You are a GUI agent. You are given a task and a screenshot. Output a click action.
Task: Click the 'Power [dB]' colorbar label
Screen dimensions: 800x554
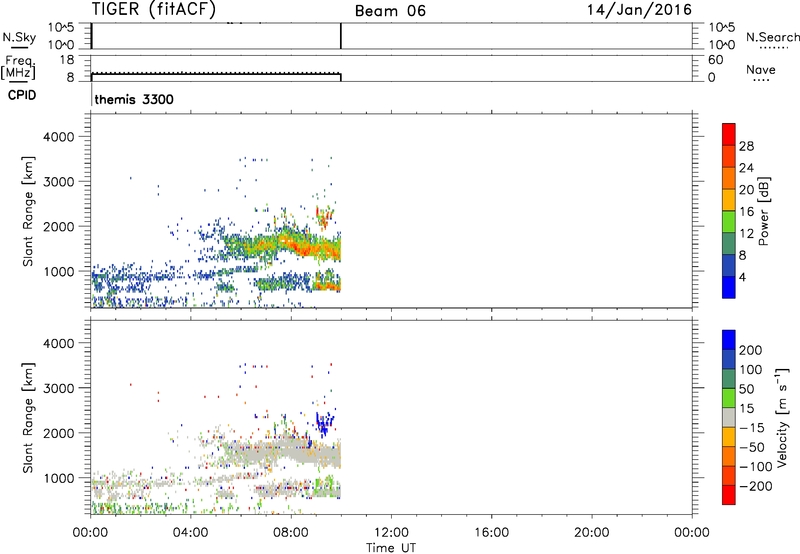(763, 211)
